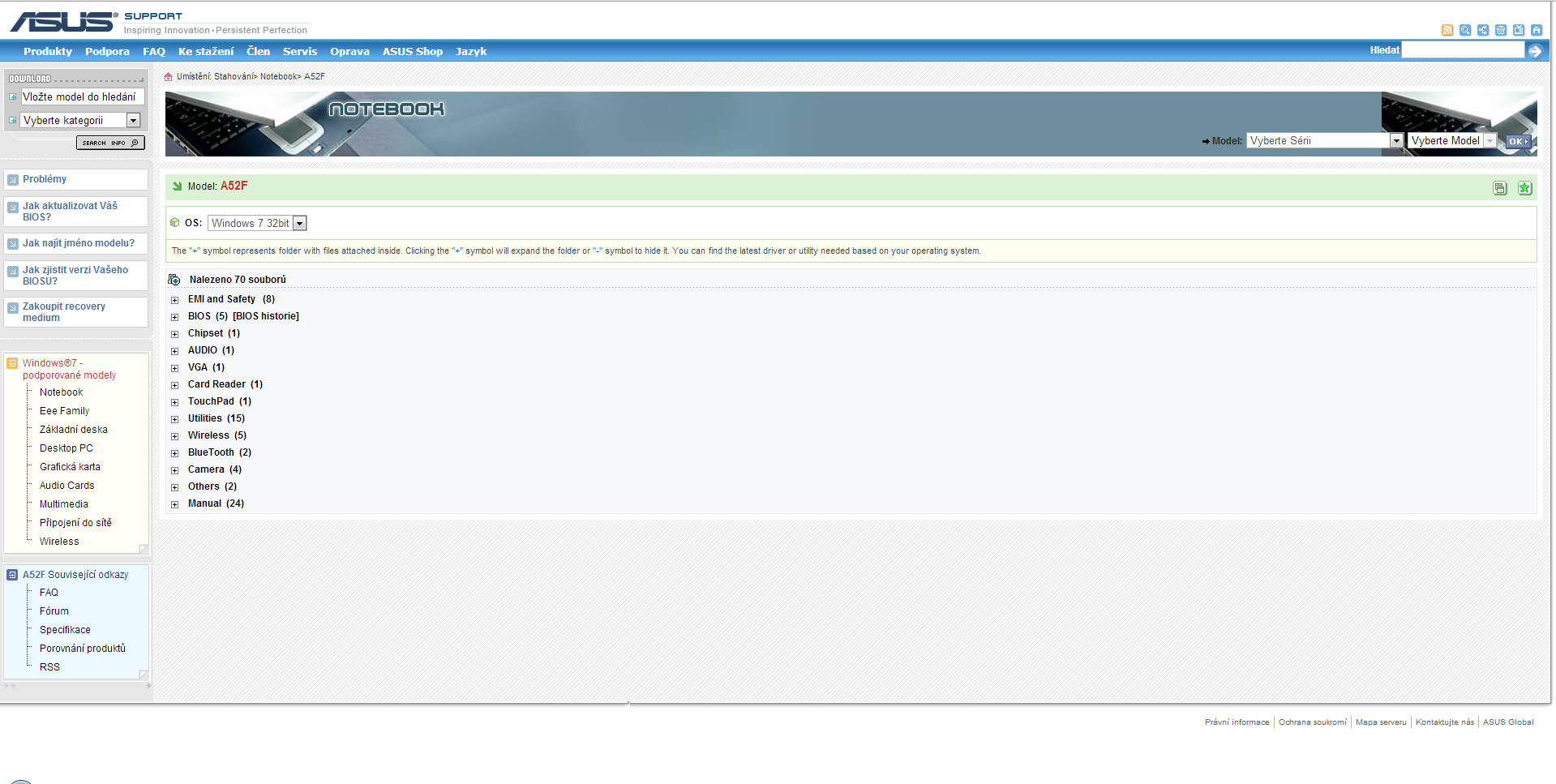The image size is (1556, 784).
Task: Click the expand-all icon next to Nalezeno 70 souborů
Action: (174, 280)
